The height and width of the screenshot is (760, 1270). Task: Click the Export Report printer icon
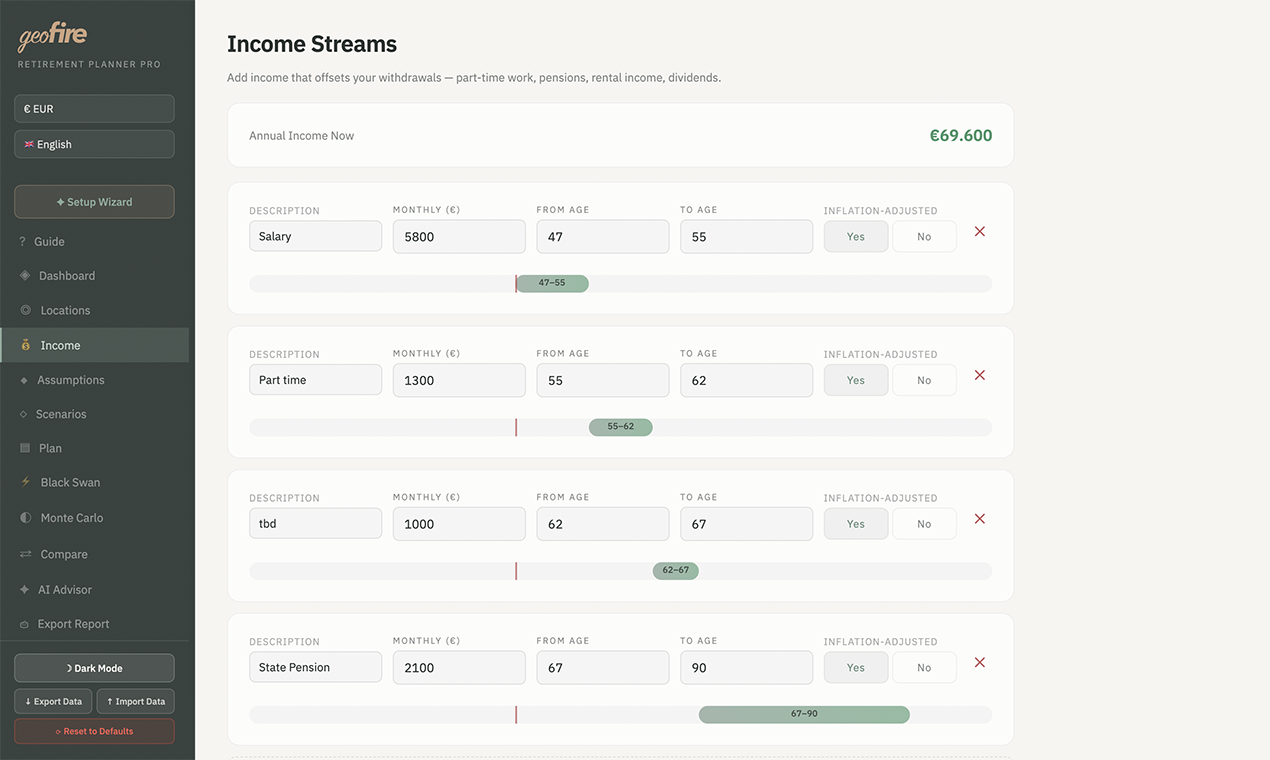25,624
